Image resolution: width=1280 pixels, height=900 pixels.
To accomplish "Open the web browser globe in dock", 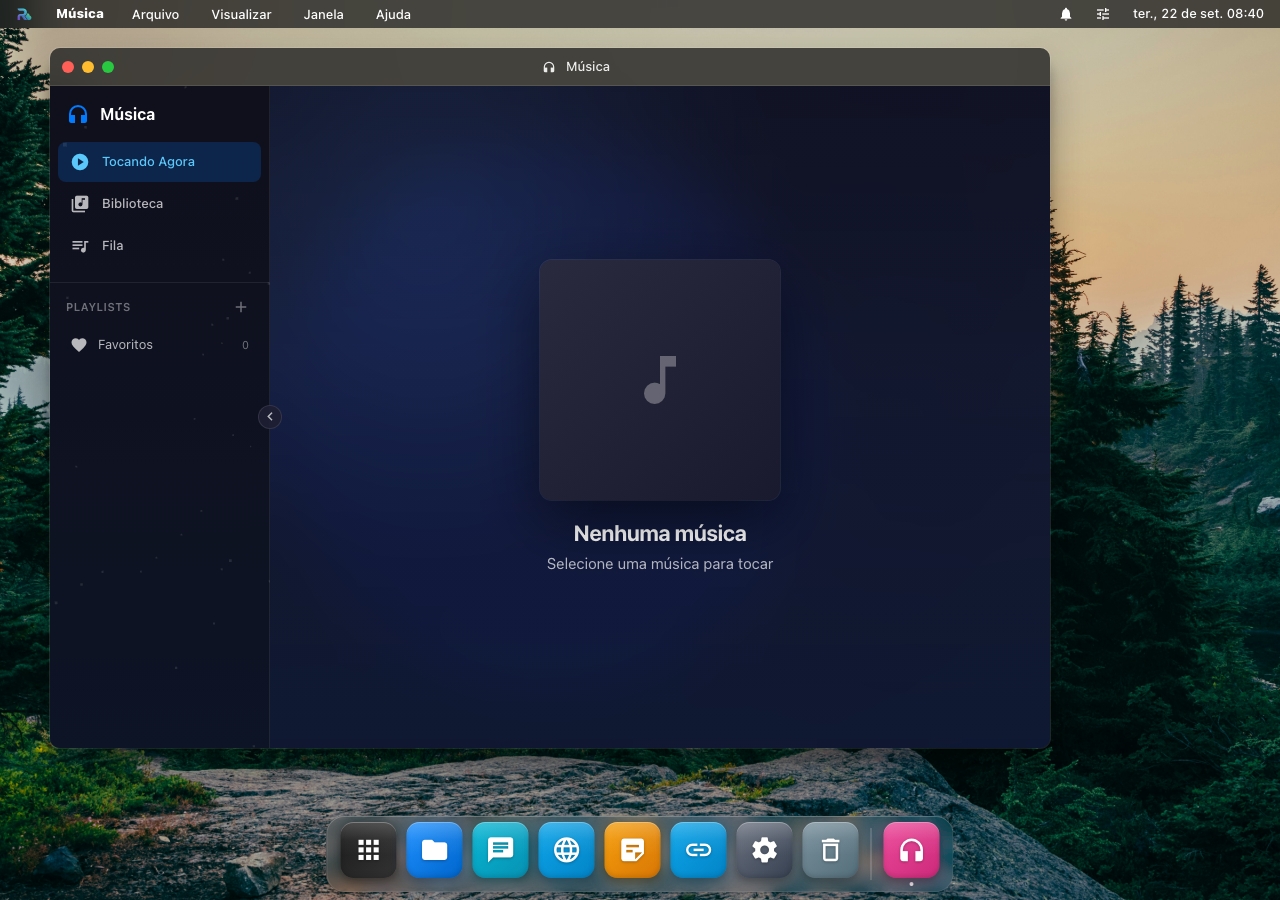I will click(567, 850).
